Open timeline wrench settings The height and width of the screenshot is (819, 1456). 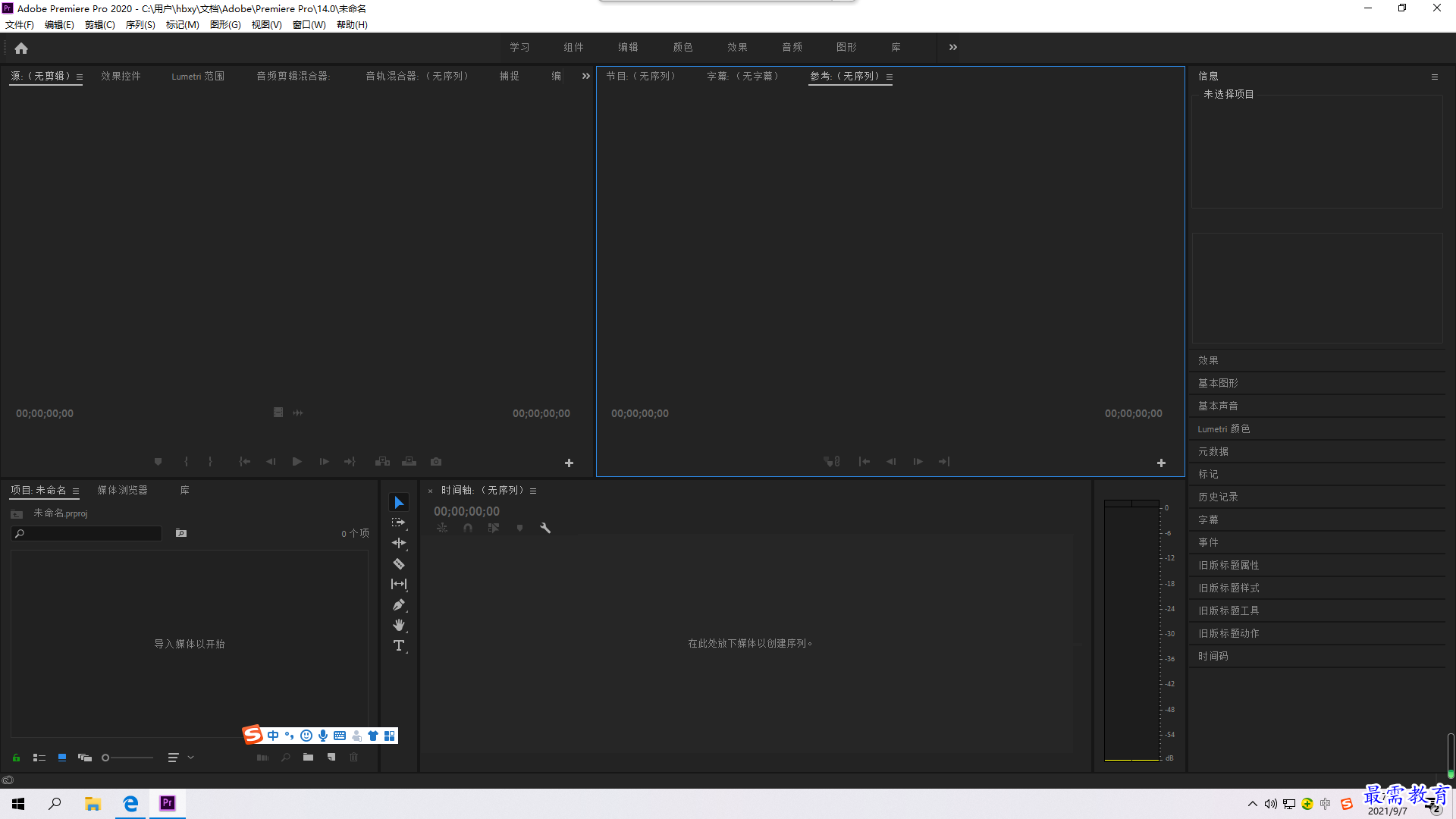(544, 528)
